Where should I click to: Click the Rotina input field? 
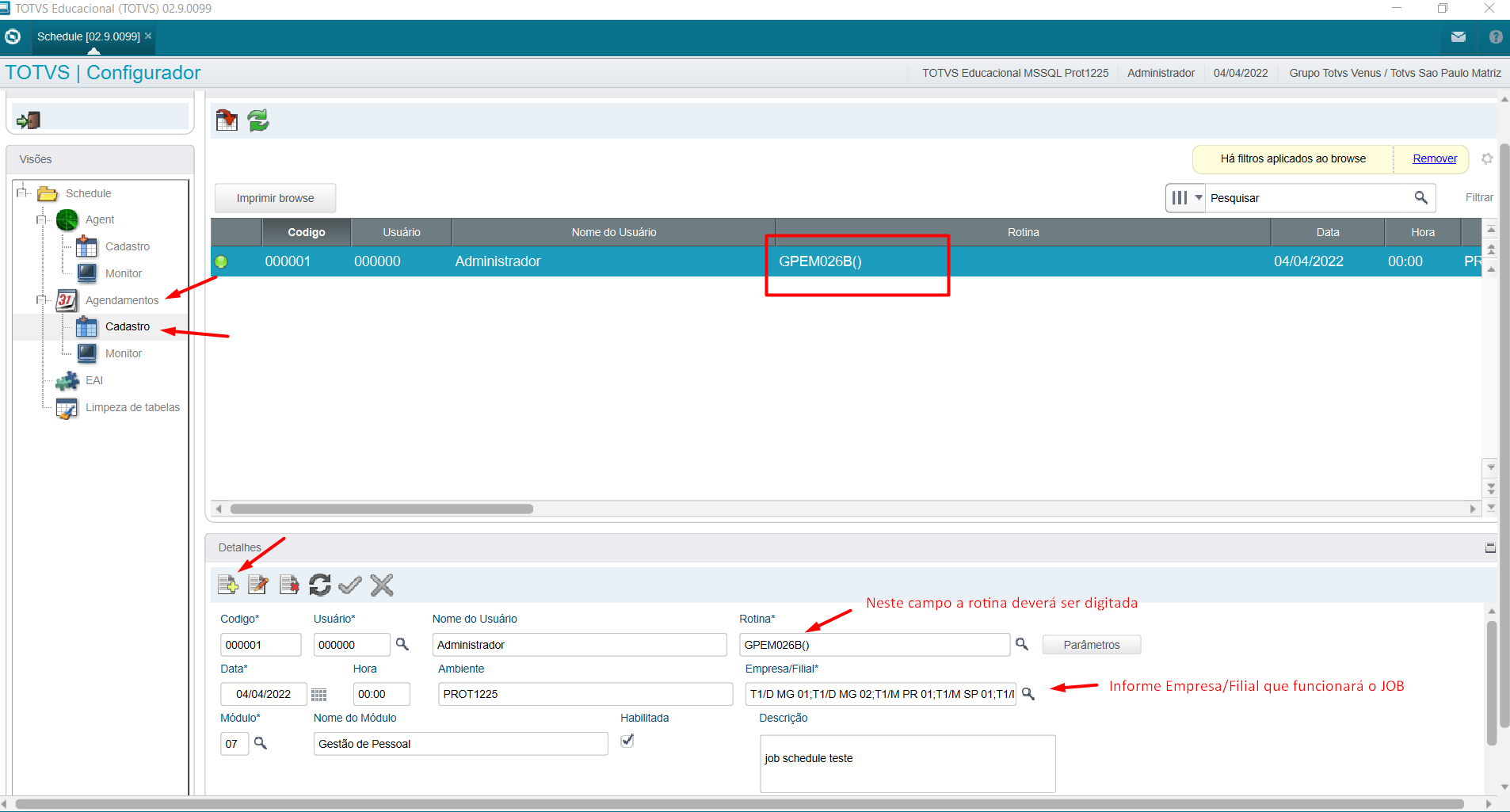pyautogui.click(x=875, y=645)
